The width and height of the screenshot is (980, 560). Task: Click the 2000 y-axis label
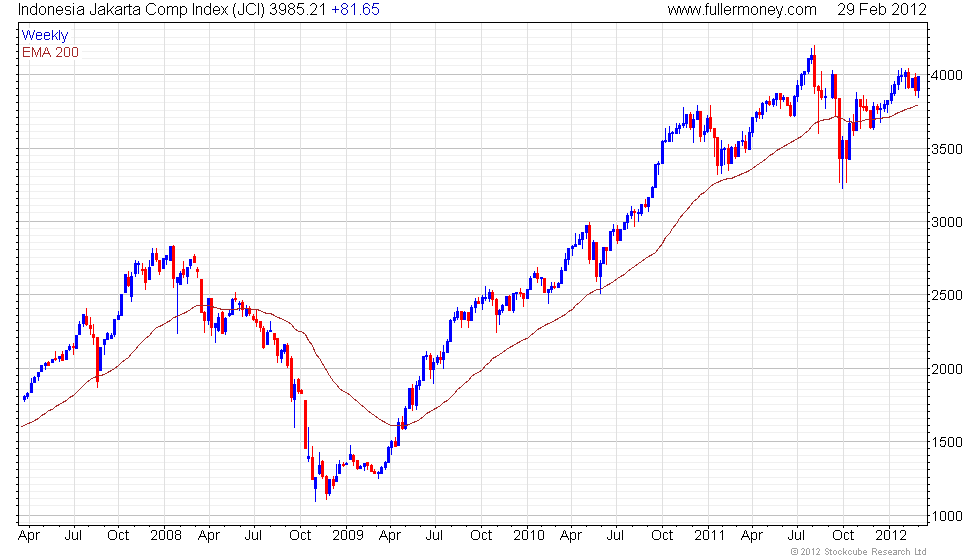point(947,369)
